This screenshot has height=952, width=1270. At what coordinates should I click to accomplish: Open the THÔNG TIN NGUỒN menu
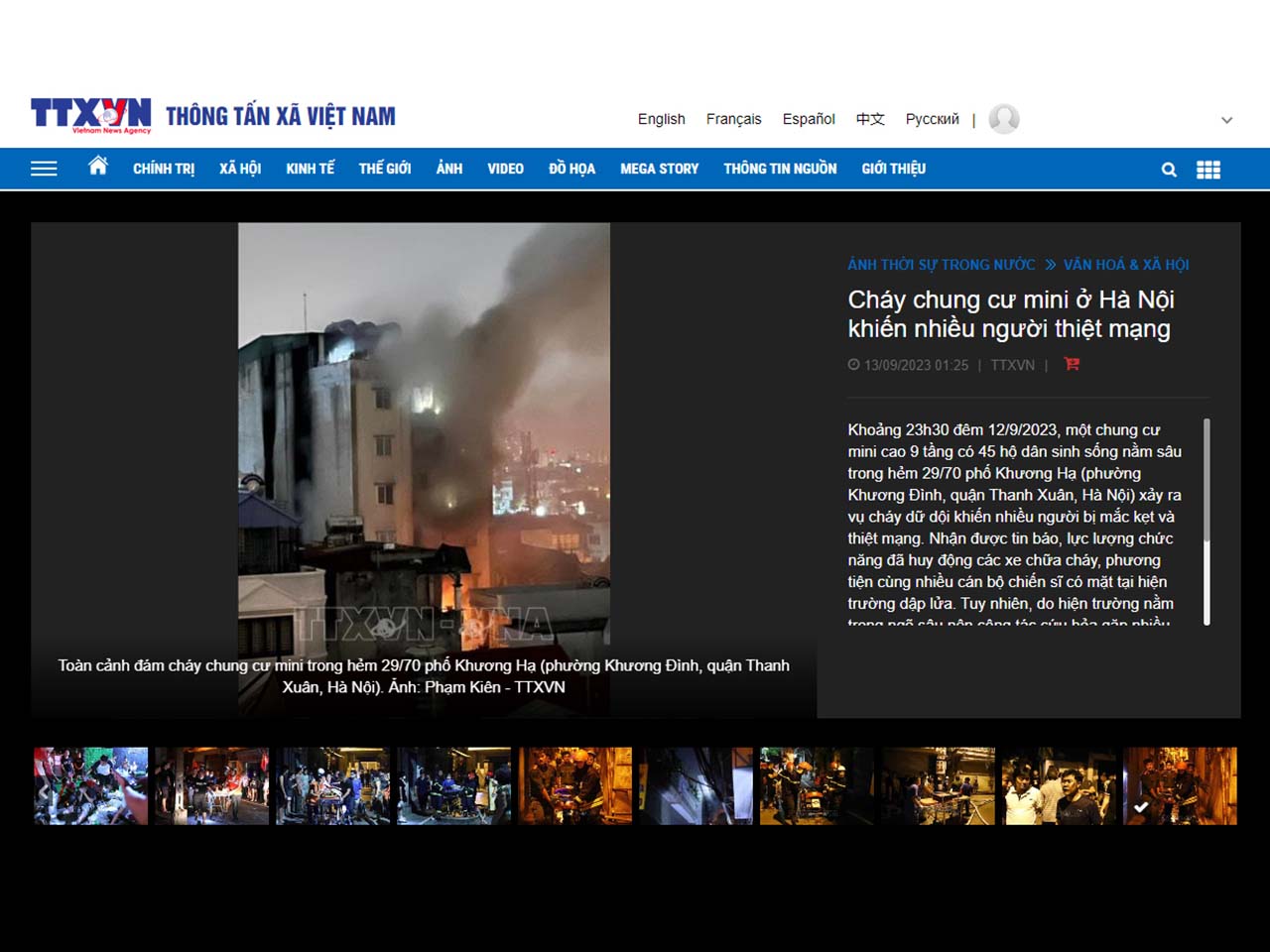click(780, 169)
